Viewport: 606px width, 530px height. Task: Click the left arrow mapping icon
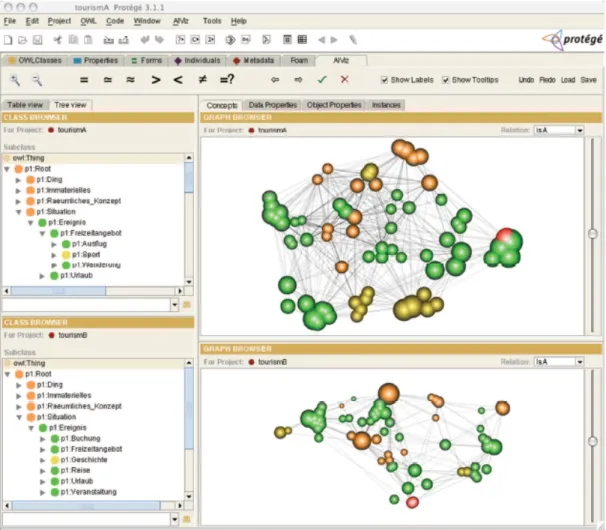coord(275,80)
